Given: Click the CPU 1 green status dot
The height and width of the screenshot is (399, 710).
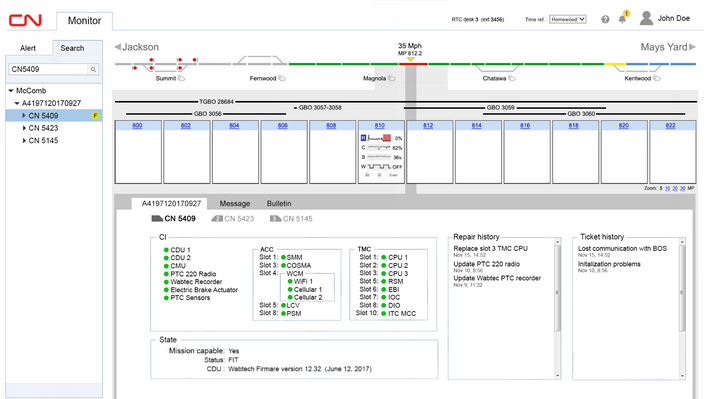Looking at the screenshot, I should pyautogui.click(x=384, y=257).
